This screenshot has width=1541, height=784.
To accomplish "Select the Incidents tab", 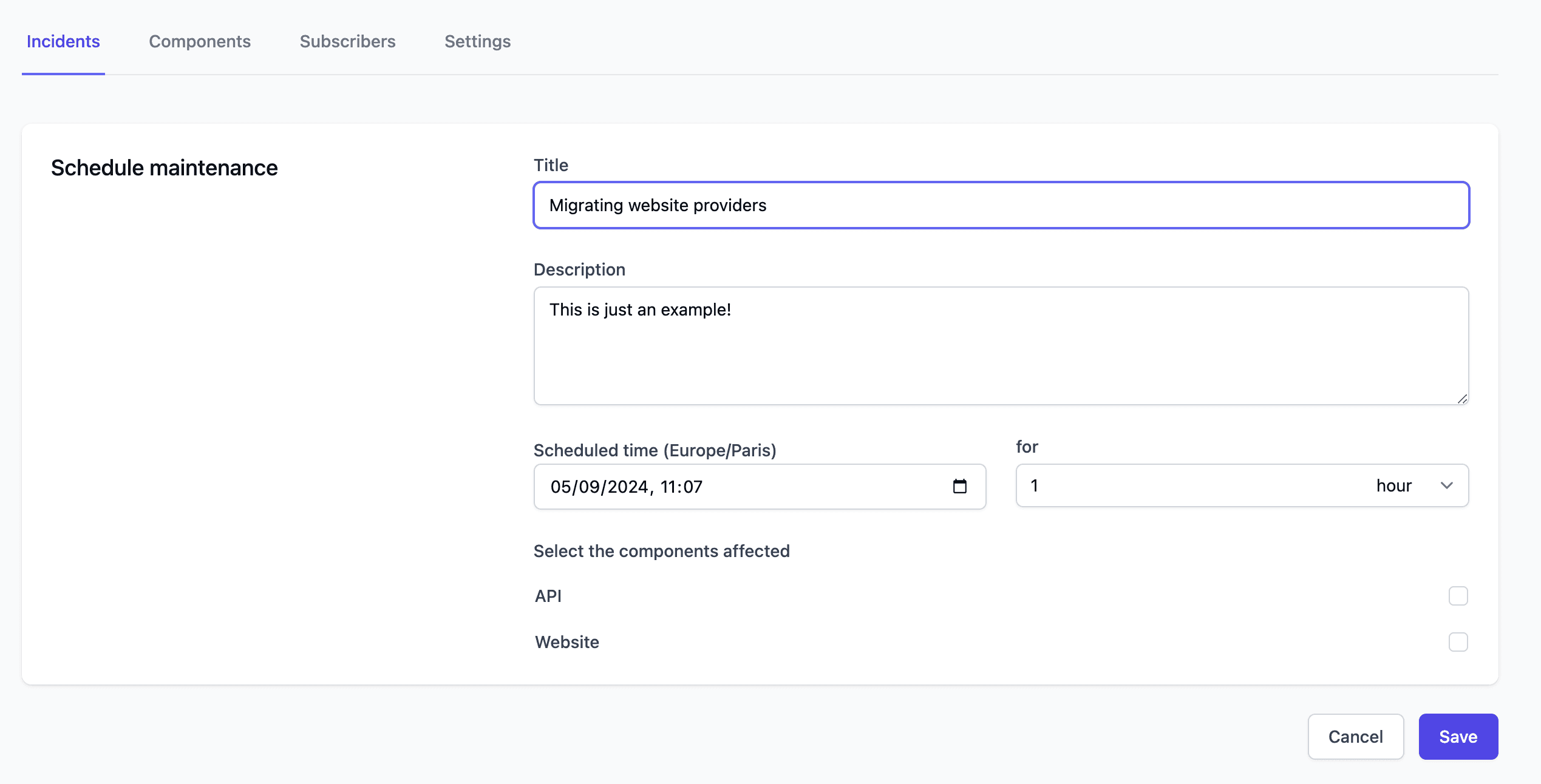I will pos(63,41).
